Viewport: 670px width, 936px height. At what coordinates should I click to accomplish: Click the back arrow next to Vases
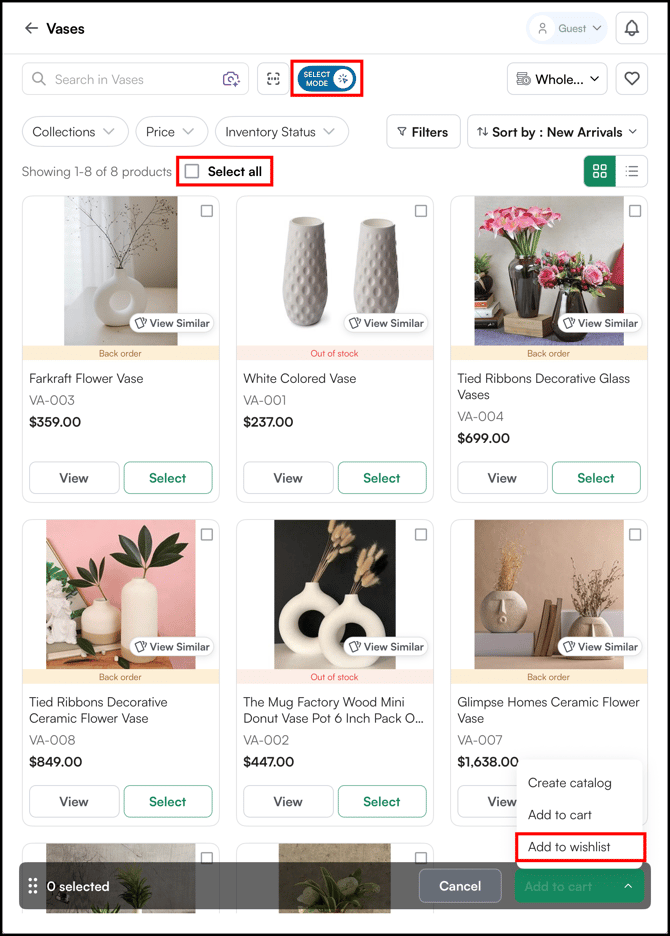pyautogui.click(x=31, y=29)
